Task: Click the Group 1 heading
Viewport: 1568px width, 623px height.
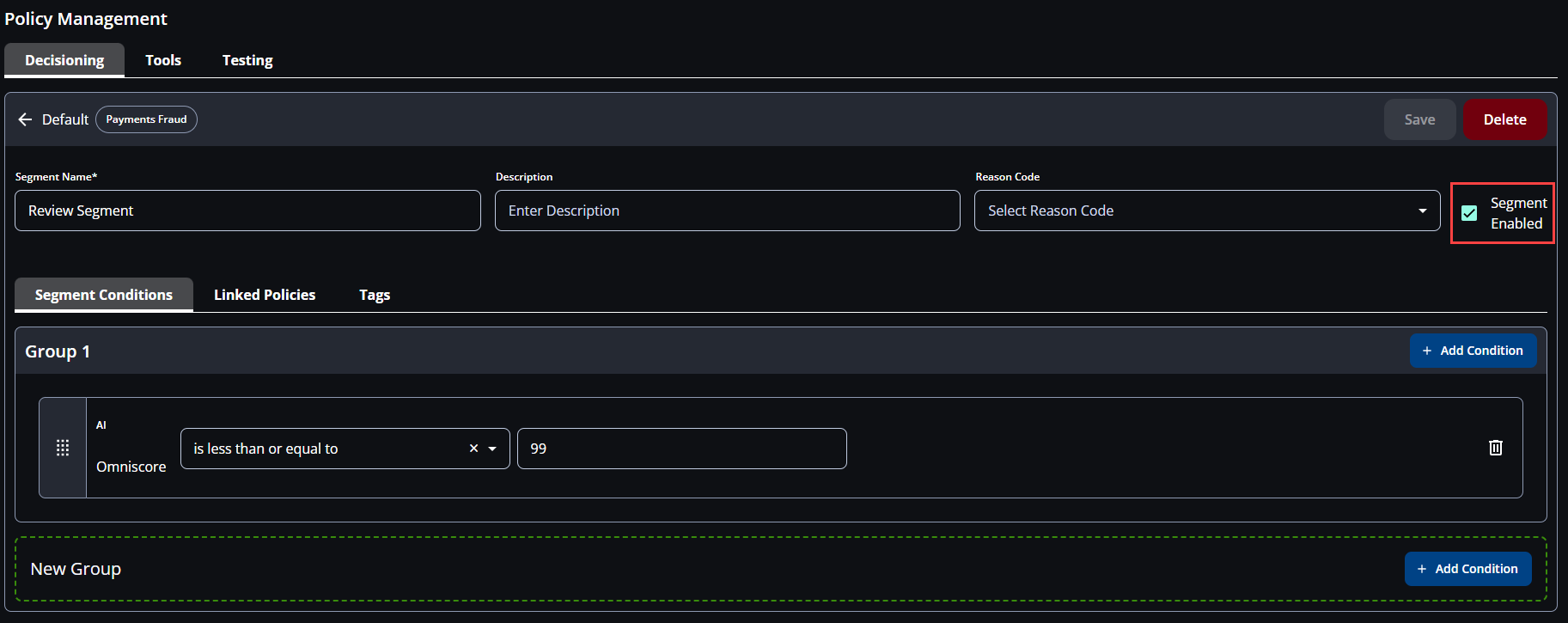Action: pyautogui.click(x=58, y=351)
